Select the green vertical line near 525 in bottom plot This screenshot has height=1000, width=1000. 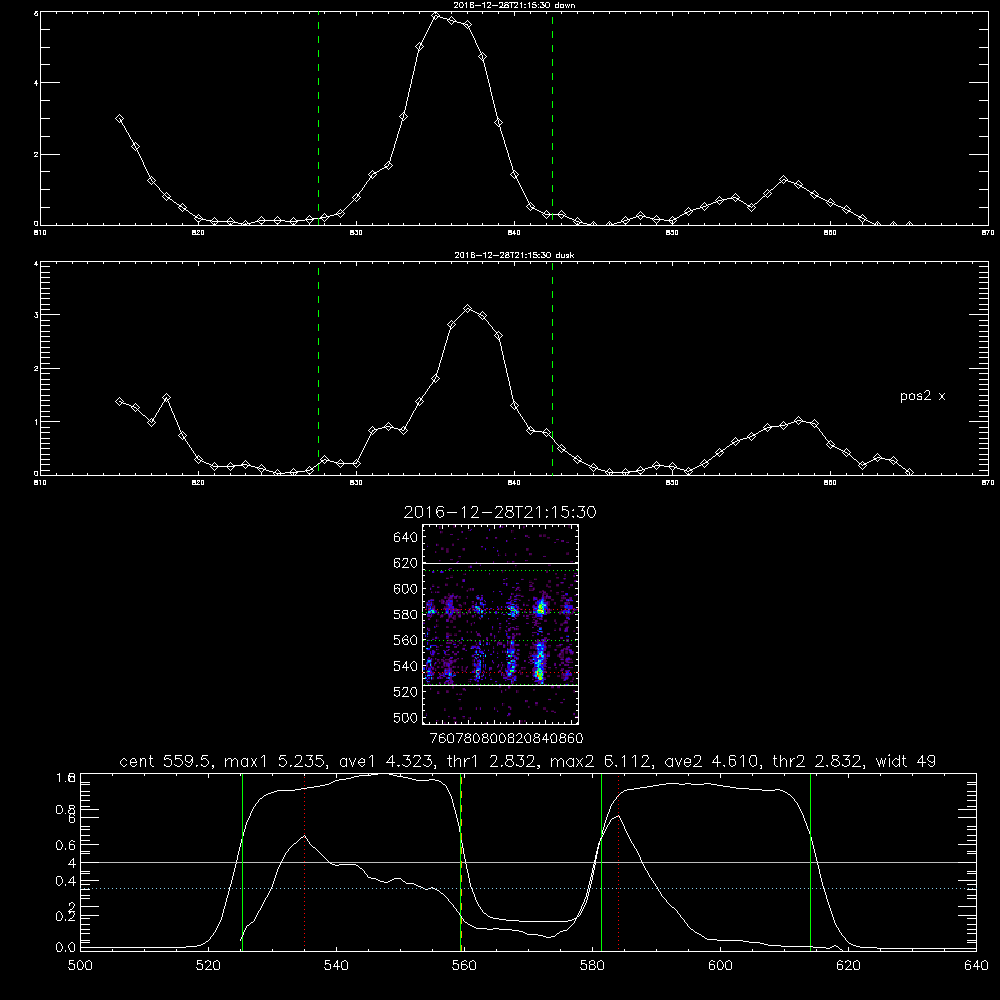click(242, 862)
